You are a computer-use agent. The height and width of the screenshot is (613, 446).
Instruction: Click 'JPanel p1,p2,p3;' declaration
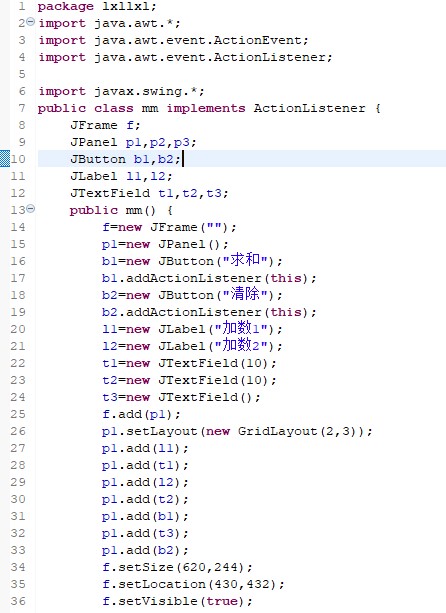pos(133,142)
